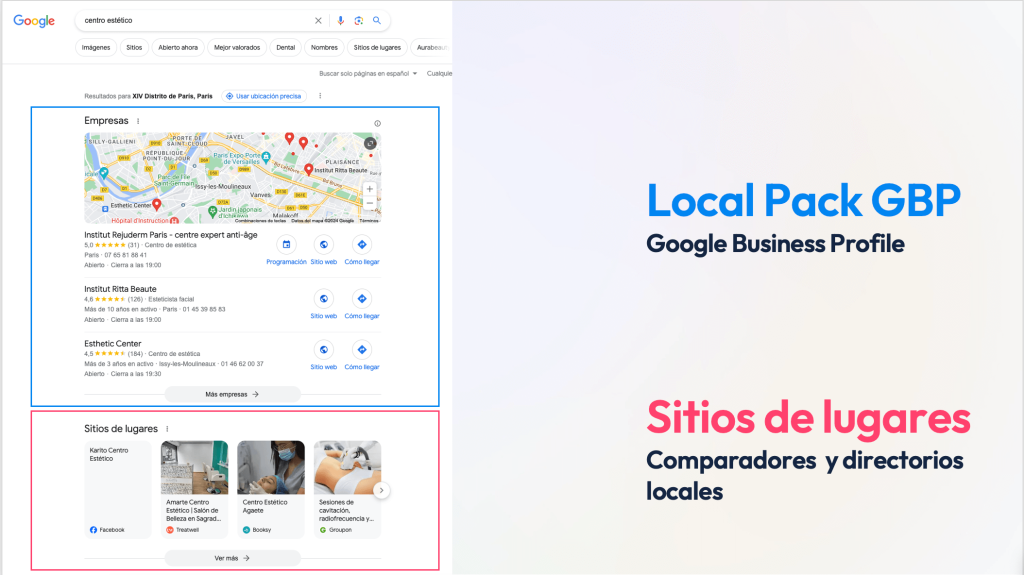
Task: Select the Abierto ahora filter chip
Action: pos(178,47)
